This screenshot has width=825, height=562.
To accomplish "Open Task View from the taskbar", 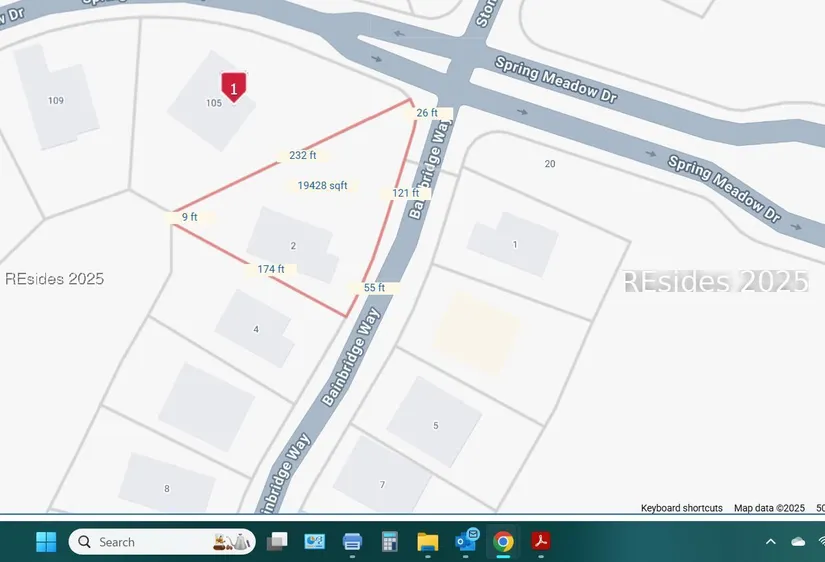I will [x=277, y=542].
